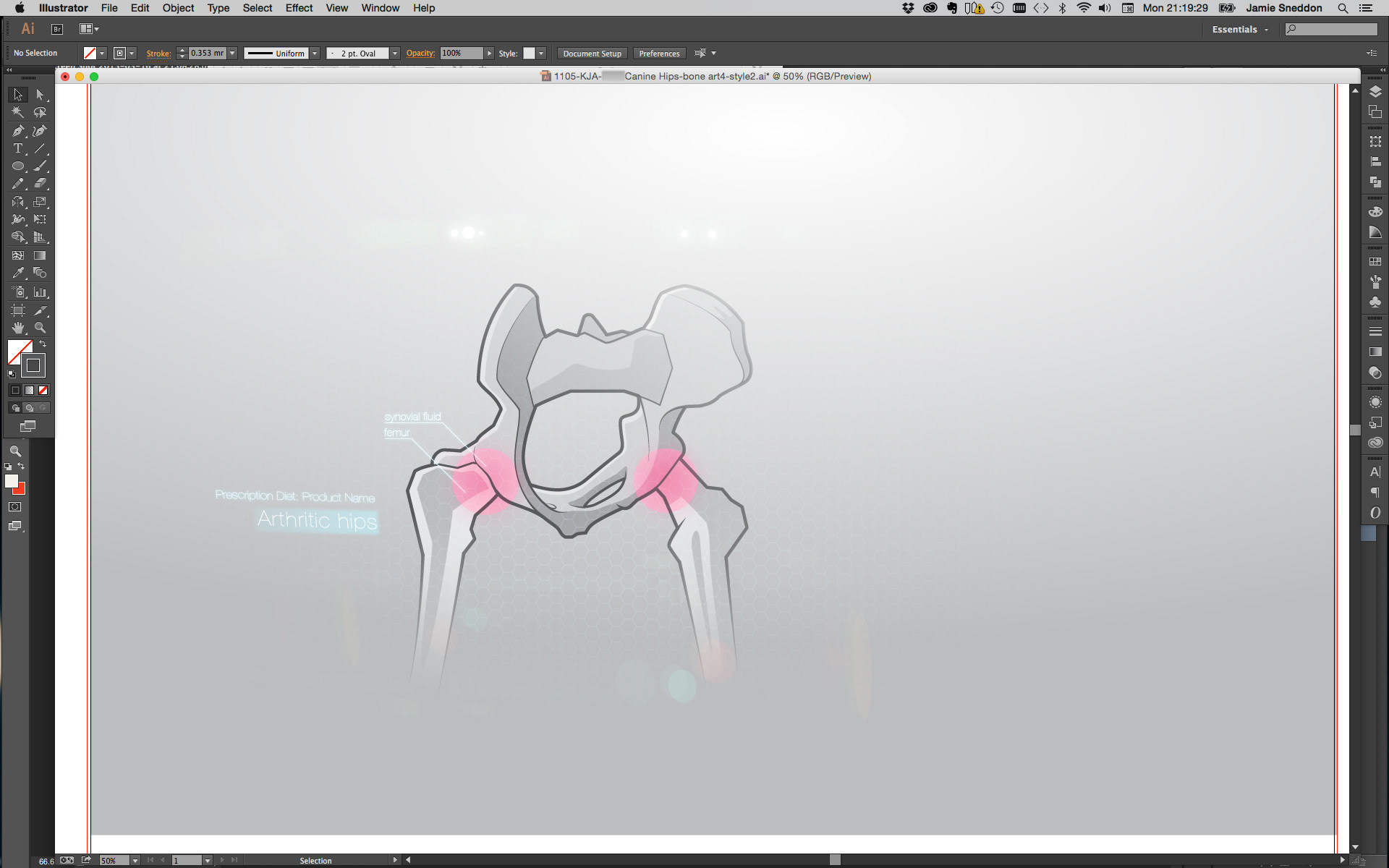Open the Layers panel icon

(1375, 92)
